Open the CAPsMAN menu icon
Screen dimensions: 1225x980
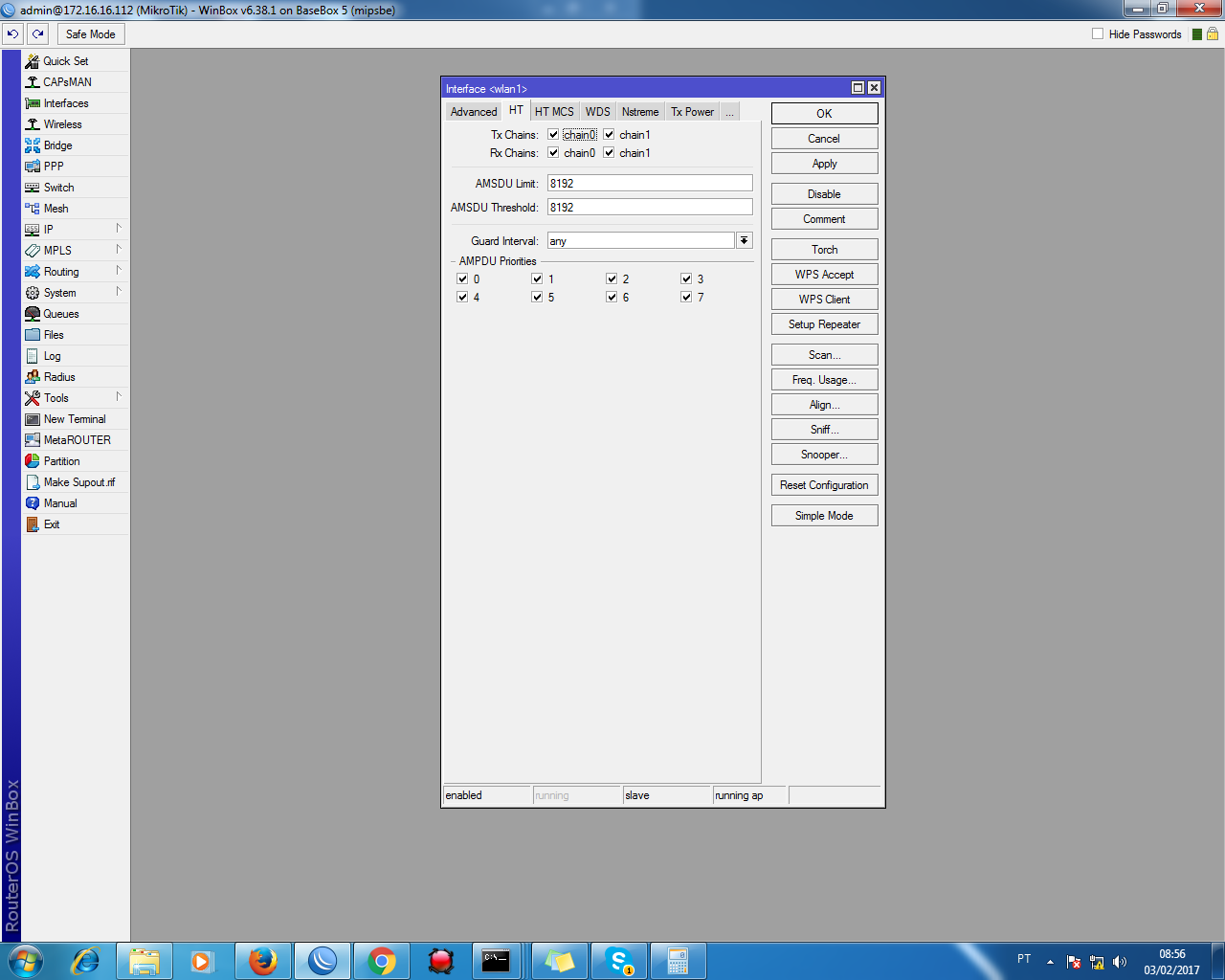point(33,82)
